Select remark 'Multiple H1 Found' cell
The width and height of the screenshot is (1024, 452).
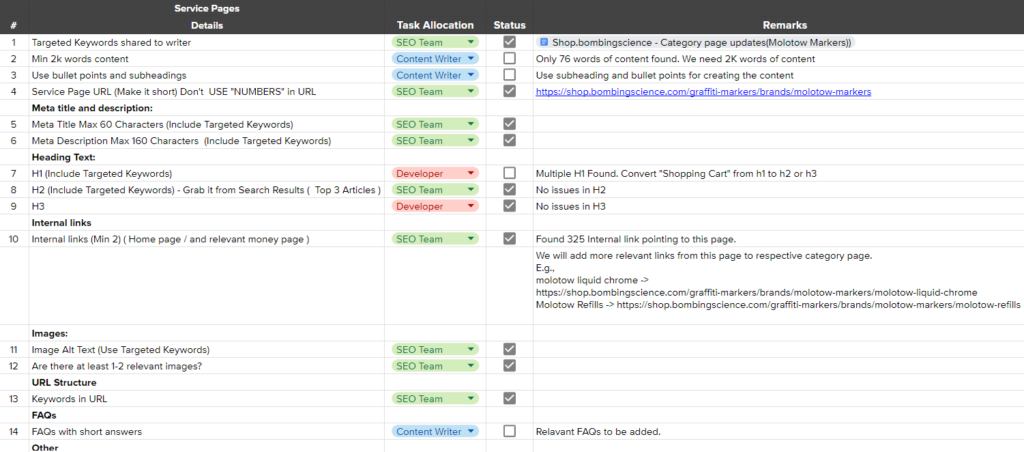coord(778,173)
